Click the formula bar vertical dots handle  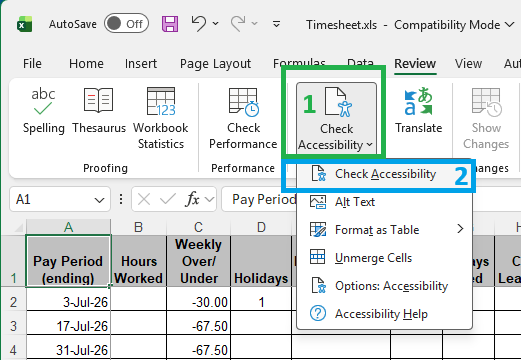[121, 199]
